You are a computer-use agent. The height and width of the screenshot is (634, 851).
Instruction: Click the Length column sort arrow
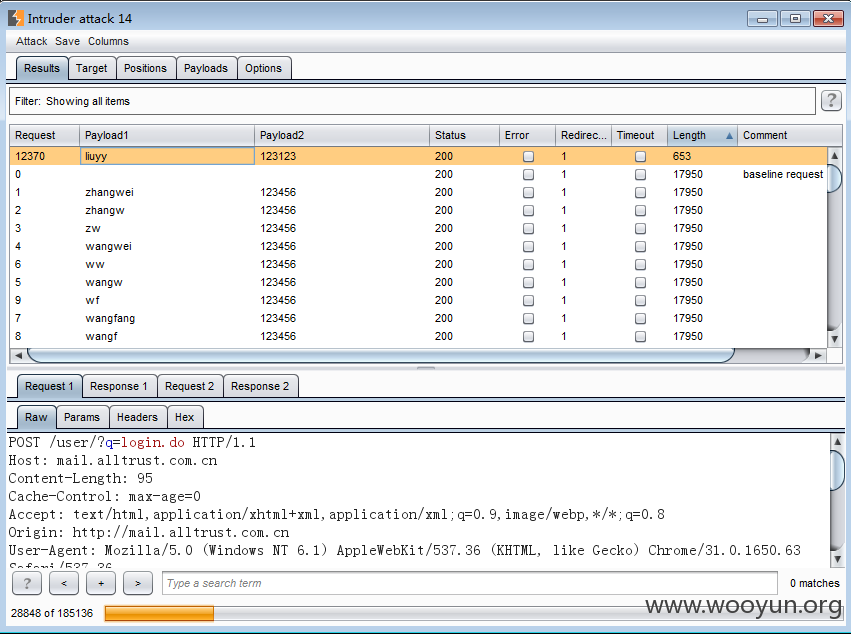729,136
